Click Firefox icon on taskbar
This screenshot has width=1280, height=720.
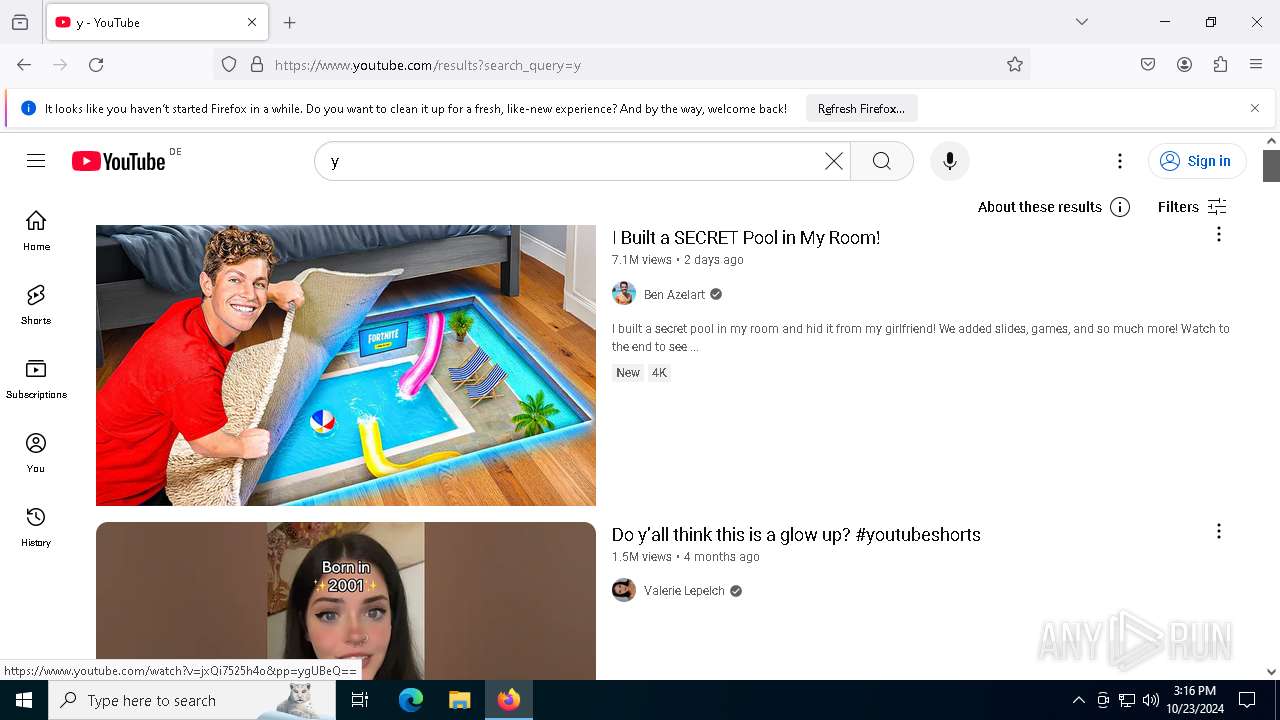pos(509,700)
